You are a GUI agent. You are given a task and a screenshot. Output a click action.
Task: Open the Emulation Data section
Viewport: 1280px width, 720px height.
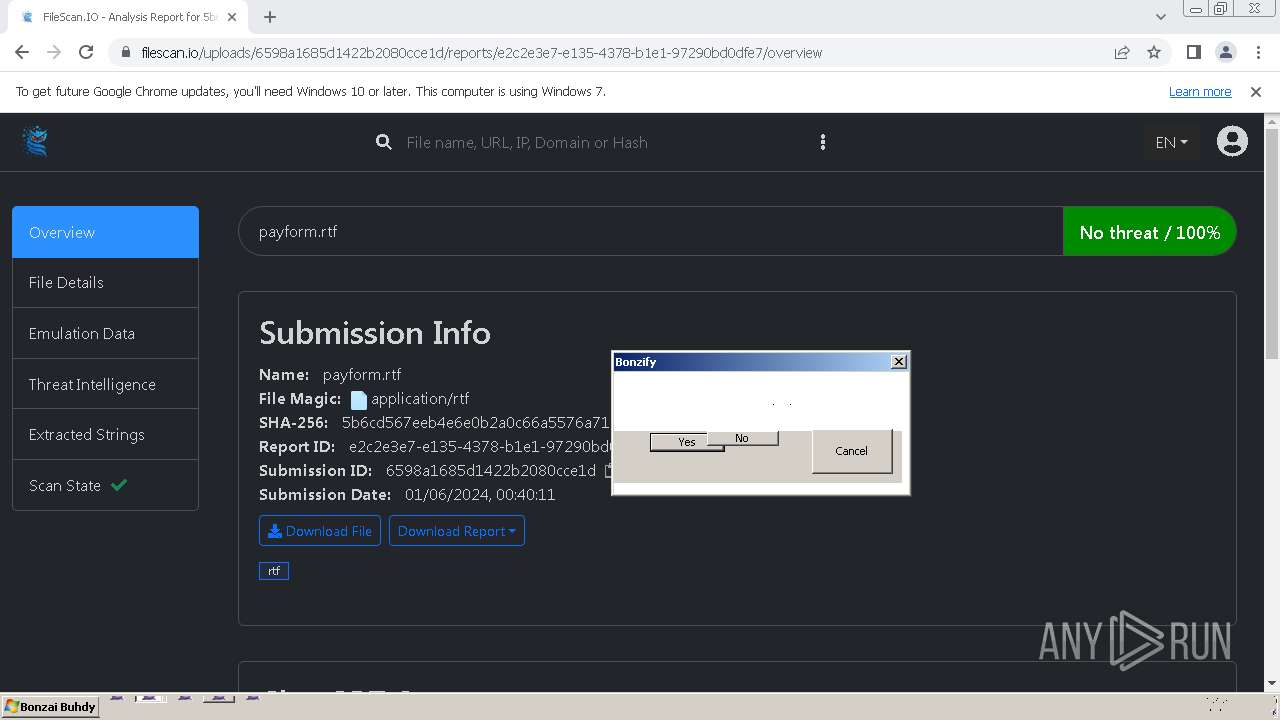105,333
